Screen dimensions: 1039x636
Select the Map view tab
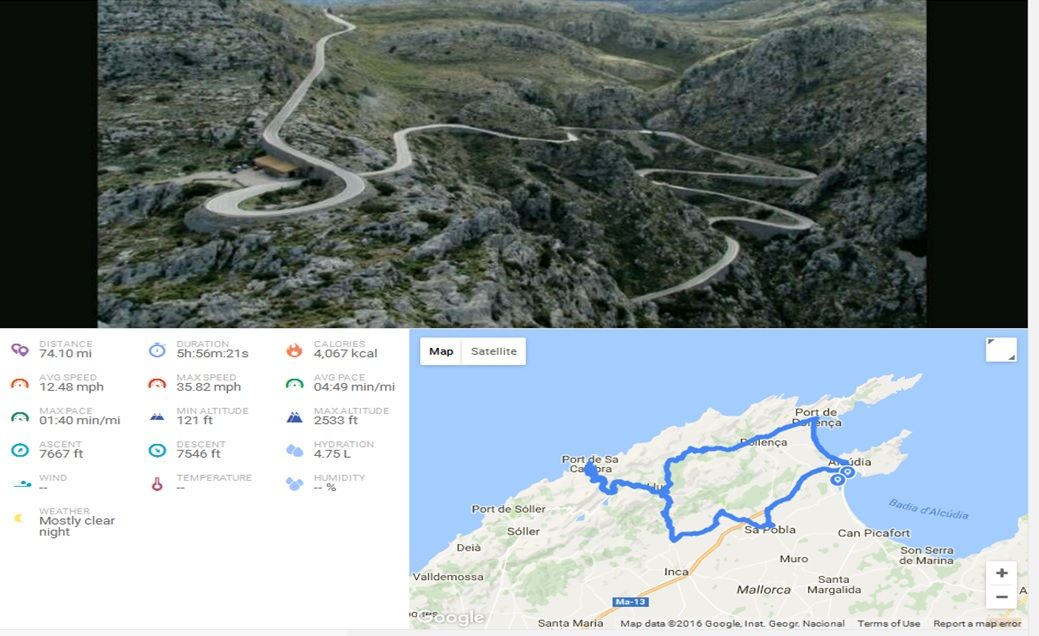441,351
